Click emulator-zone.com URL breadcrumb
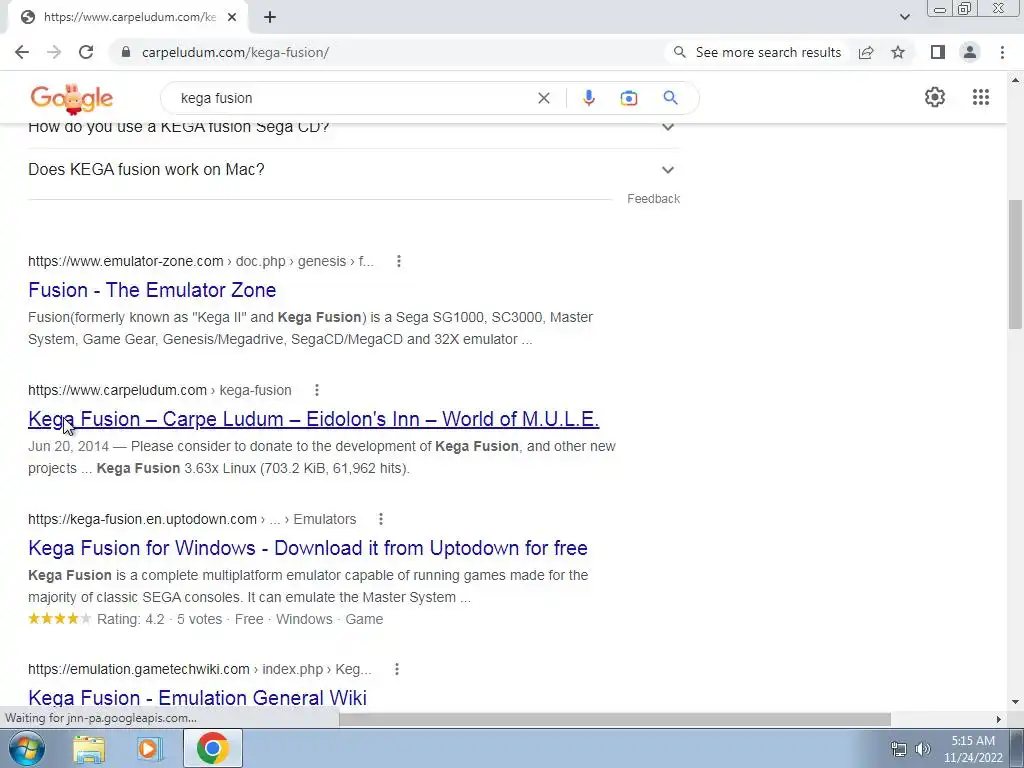 200,261
